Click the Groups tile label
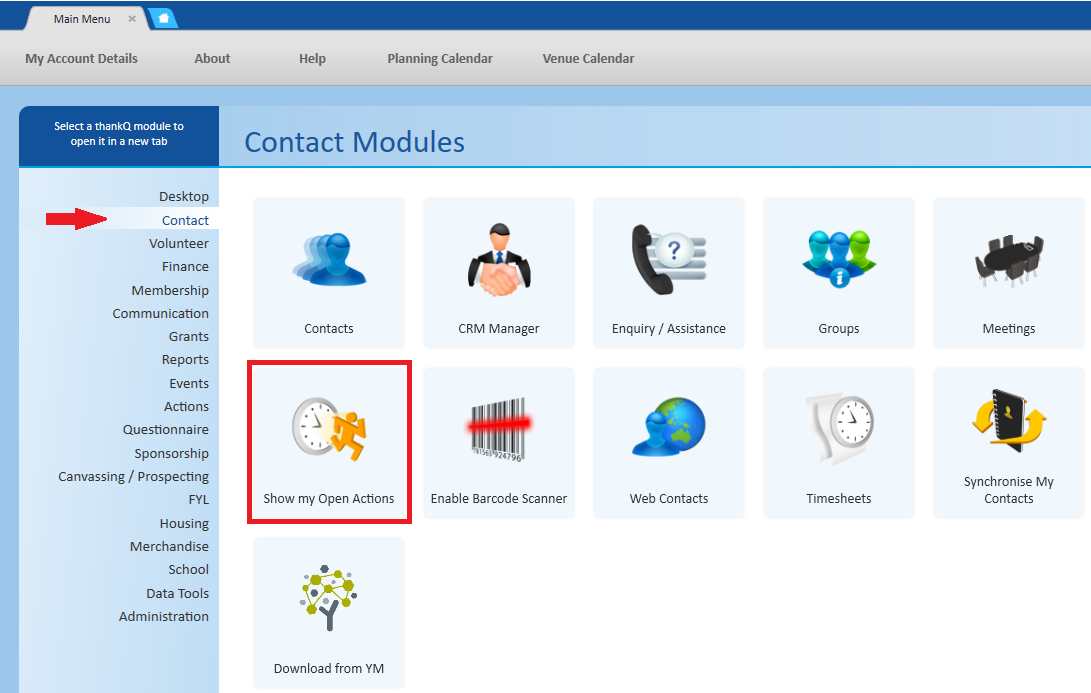Screen dimensions: 1091x693 [x=838, y=328]
